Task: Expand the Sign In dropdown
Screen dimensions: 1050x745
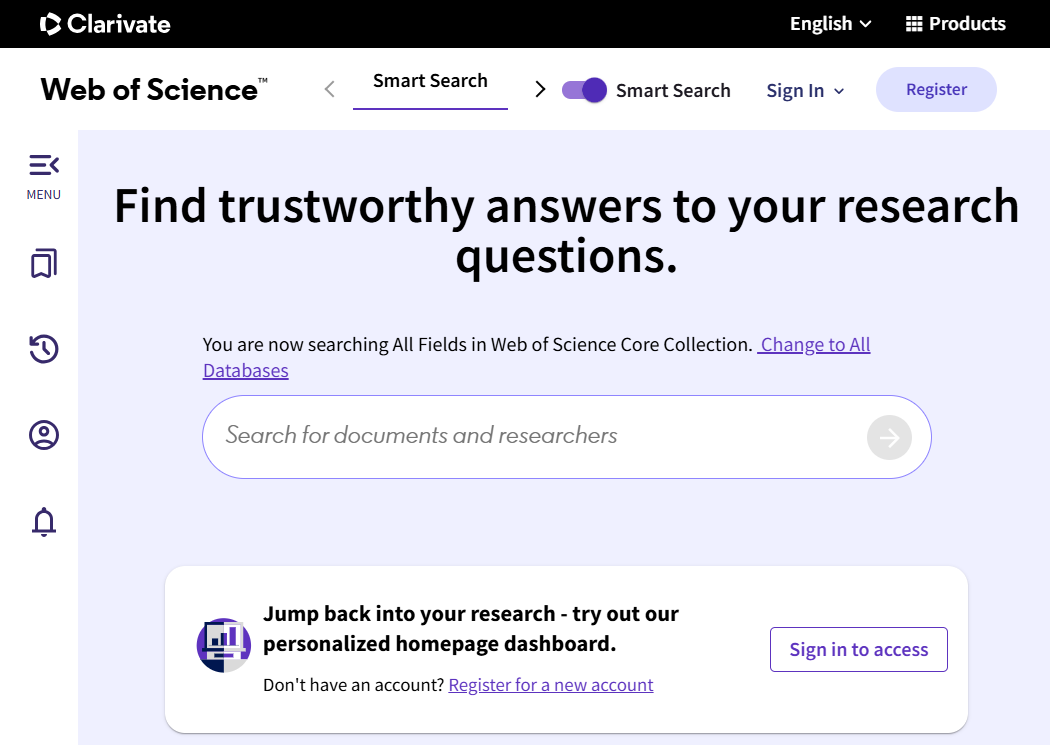Action: (805, 90)
